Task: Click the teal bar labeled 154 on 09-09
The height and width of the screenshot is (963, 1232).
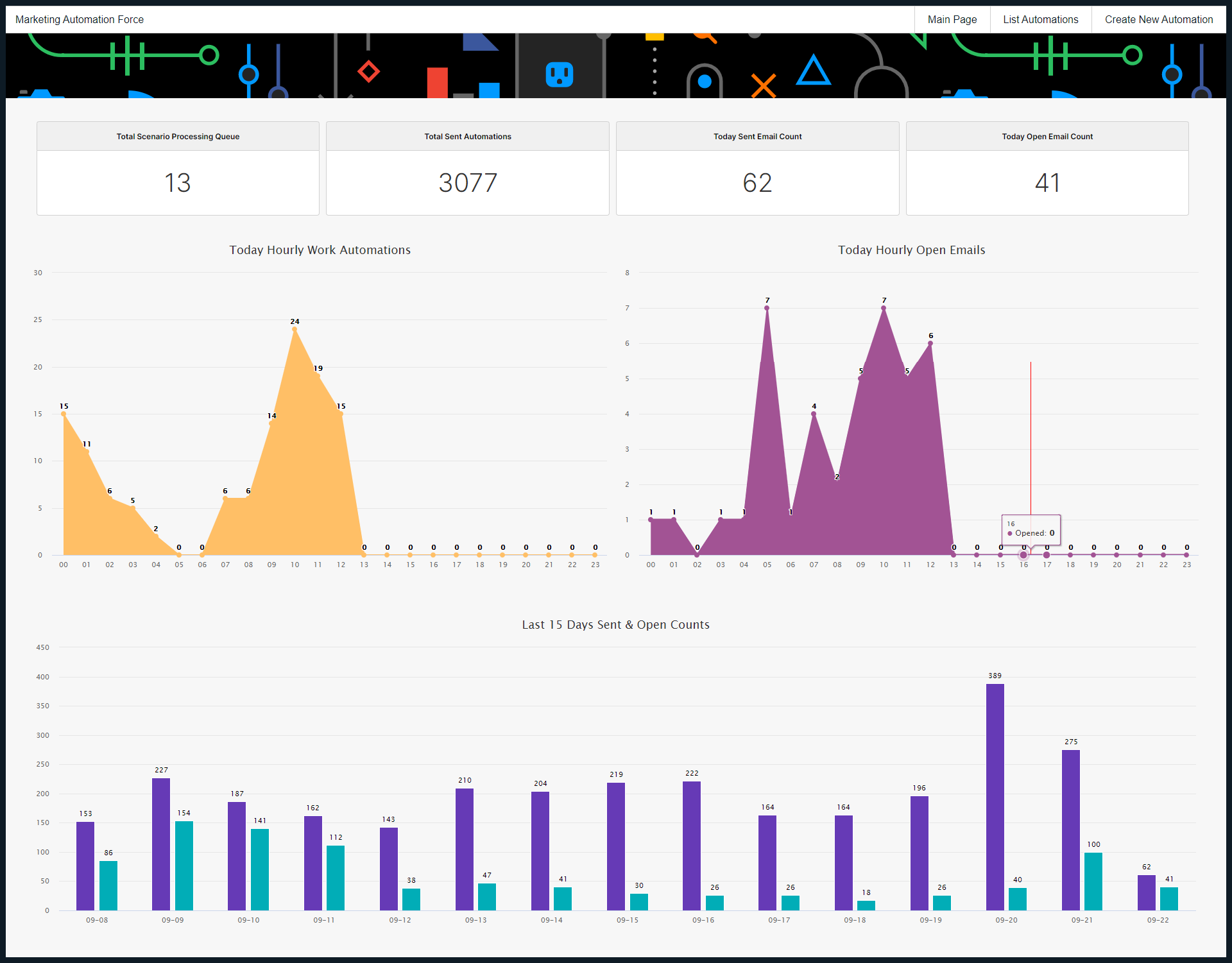Action: click(184, 865)
